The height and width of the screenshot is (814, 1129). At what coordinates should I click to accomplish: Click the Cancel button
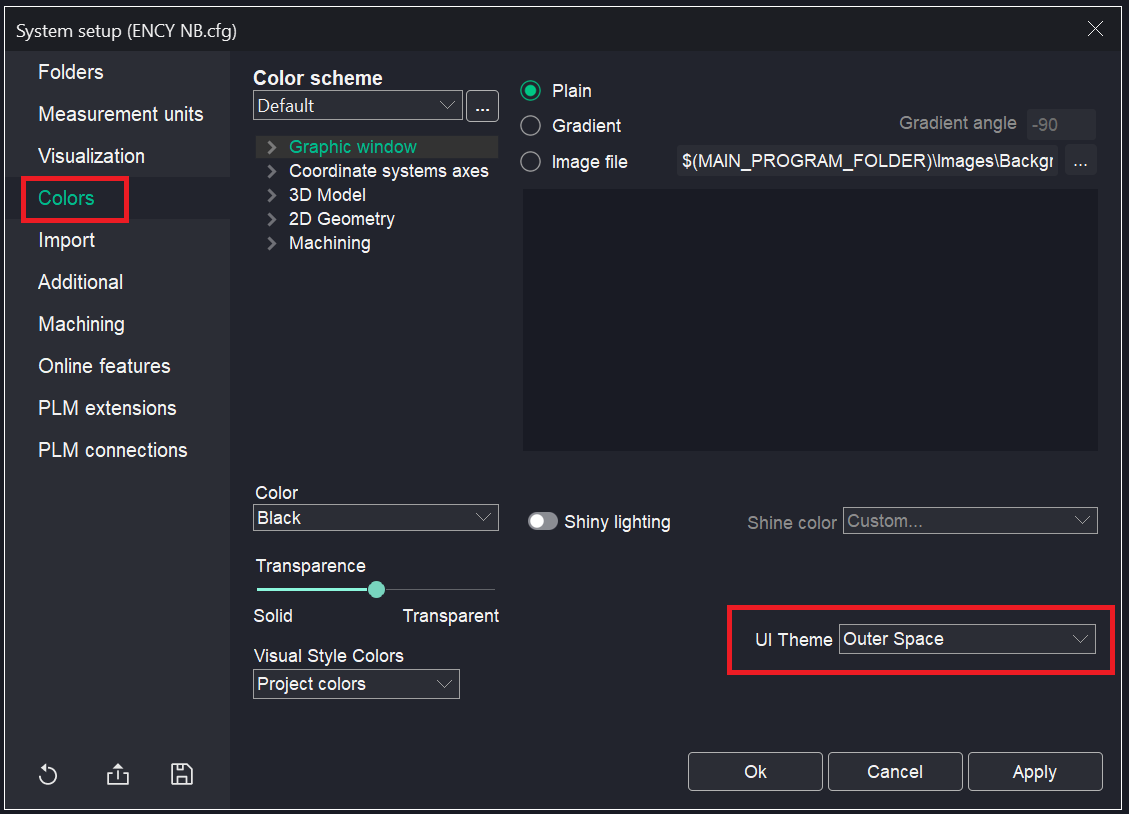895,772
